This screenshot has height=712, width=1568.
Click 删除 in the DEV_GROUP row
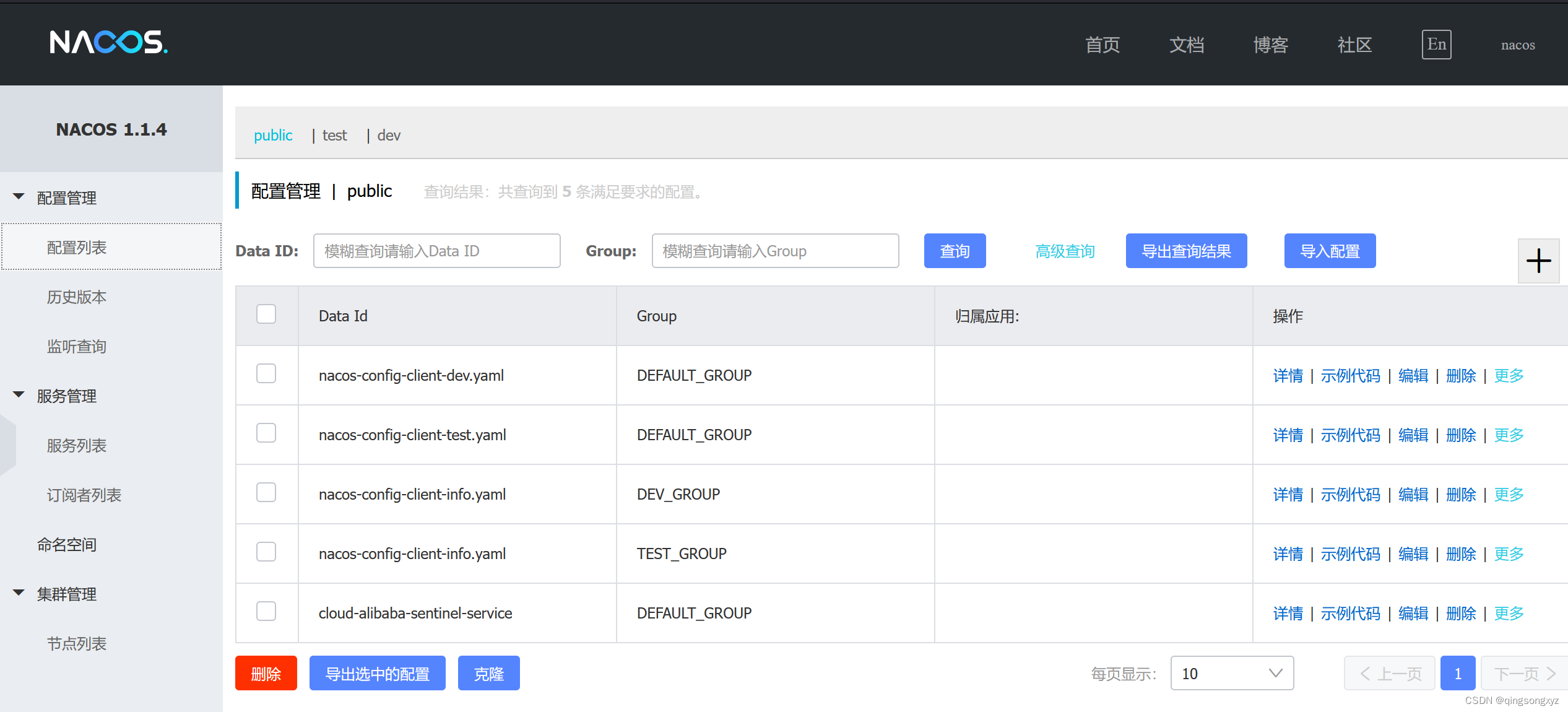(x=1461, y=495)
